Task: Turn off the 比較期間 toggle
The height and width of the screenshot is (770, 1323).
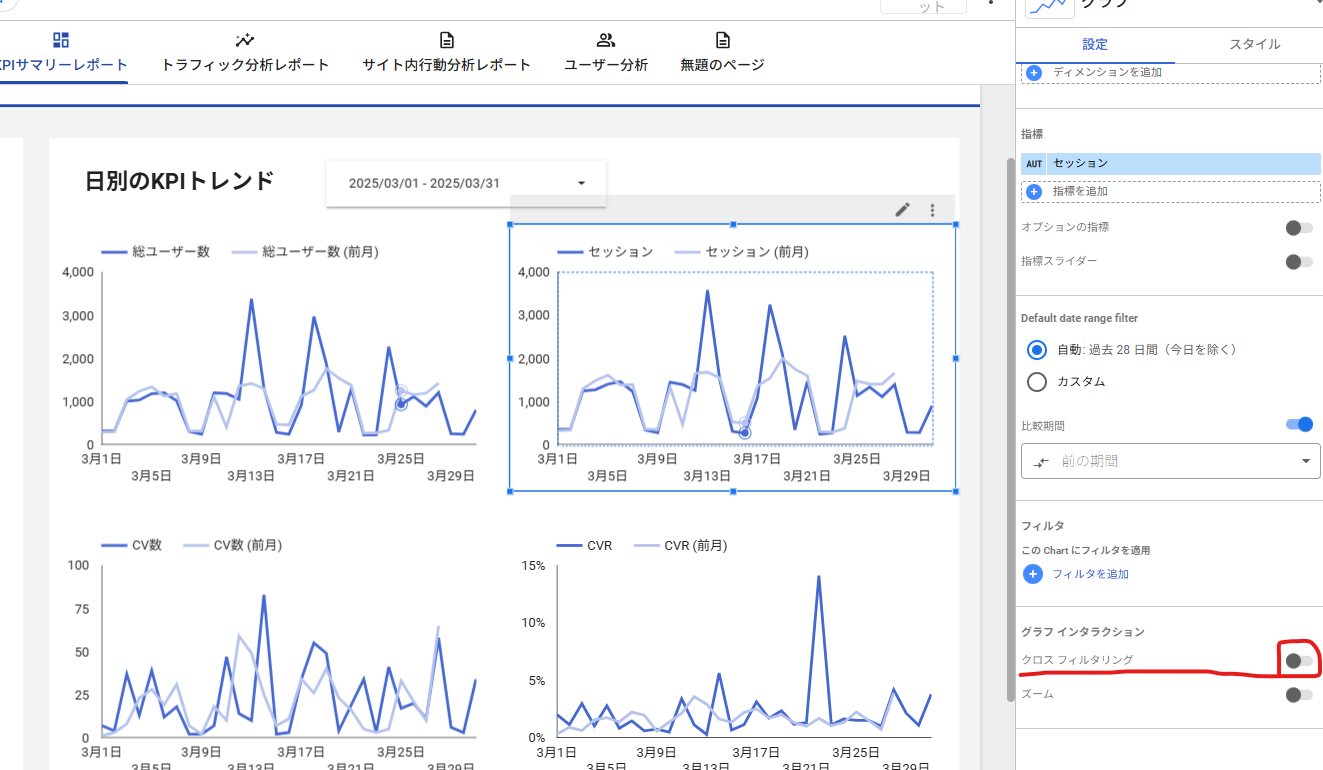Action: (x=1299, y=425)
